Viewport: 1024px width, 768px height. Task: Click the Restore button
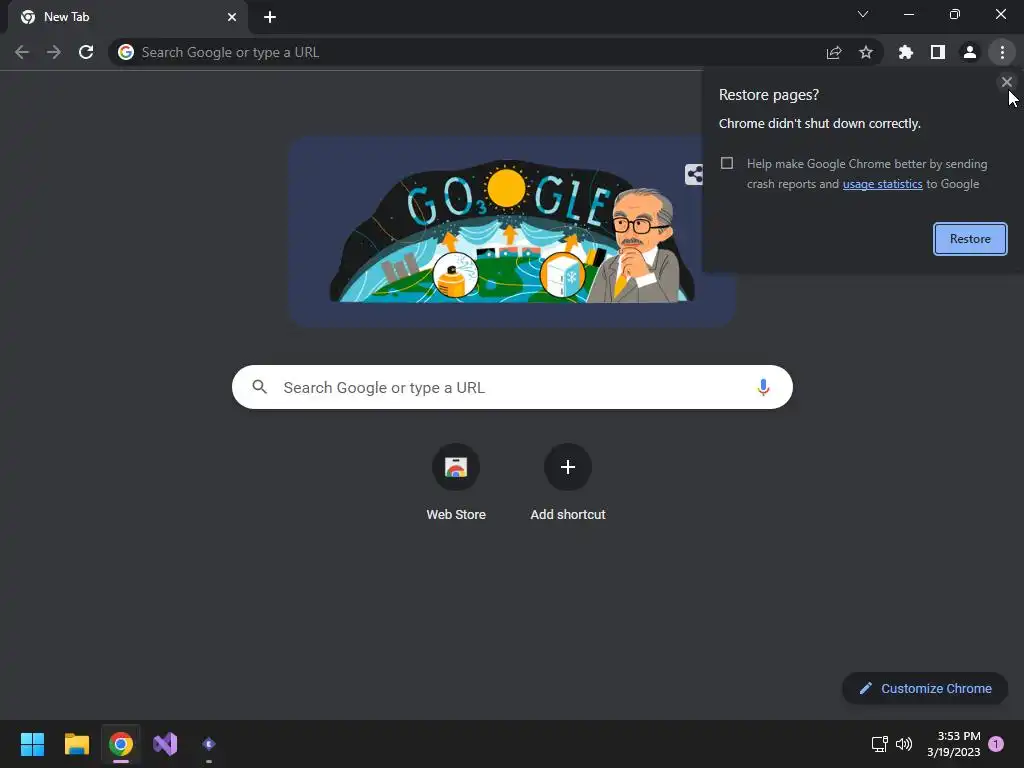pos(970,239)
